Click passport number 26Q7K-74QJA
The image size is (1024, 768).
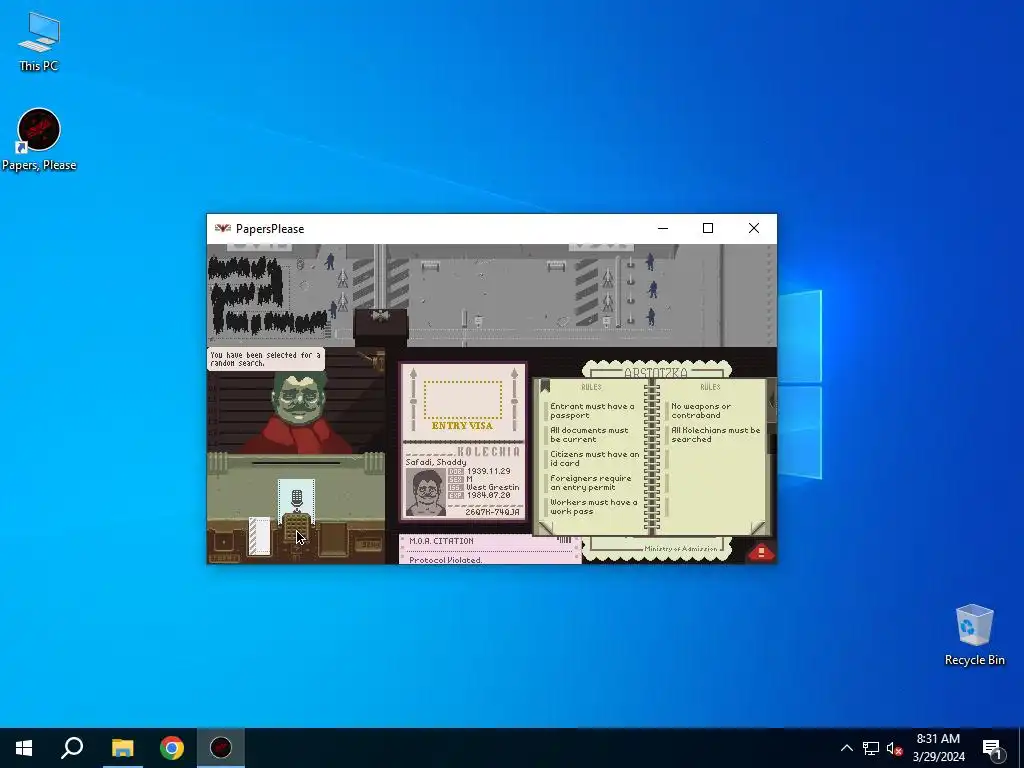click(492, 512)
